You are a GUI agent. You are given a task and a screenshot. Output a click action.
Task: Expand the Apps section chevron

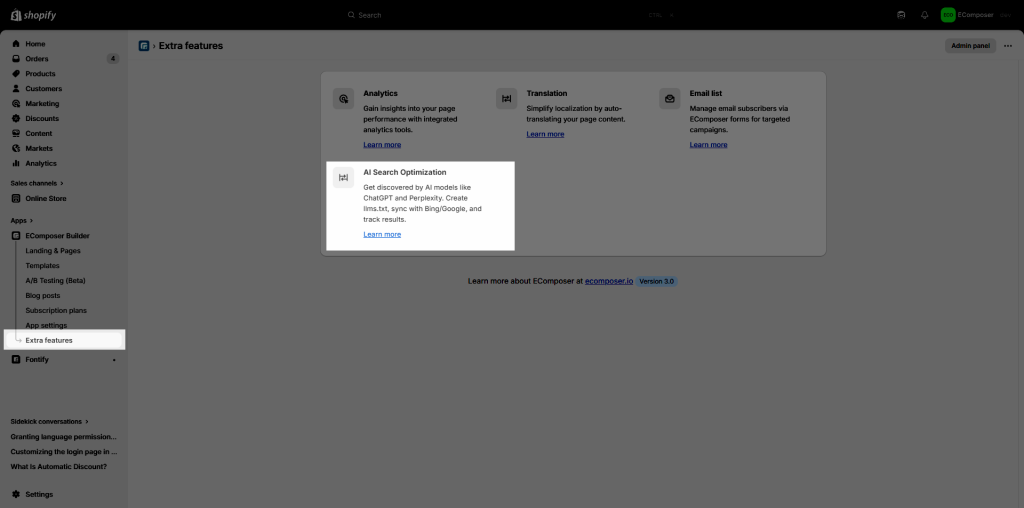click(31, 220)
